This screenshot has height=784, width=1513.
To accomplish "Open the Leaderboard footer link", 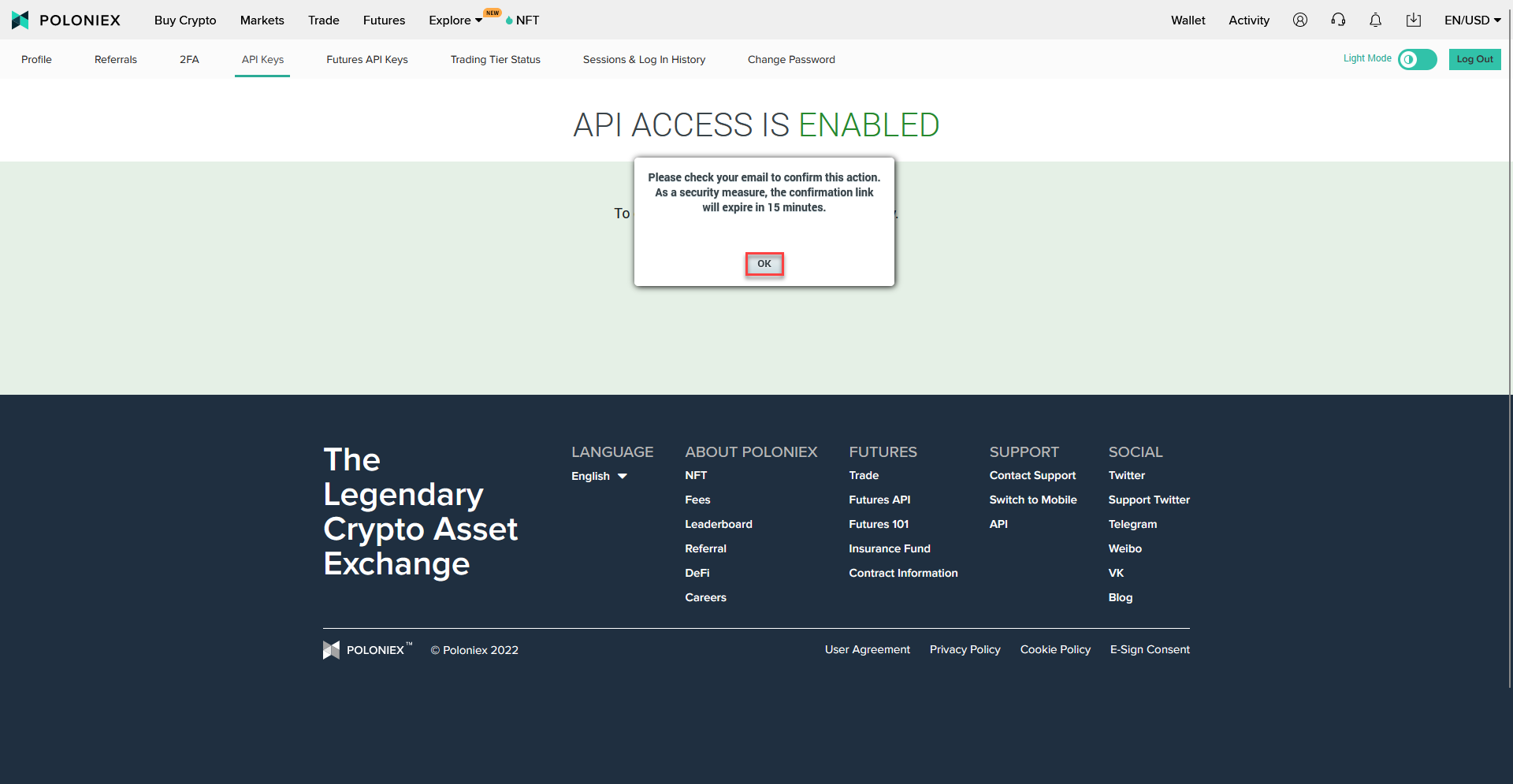I will click(x=719, y=524).
